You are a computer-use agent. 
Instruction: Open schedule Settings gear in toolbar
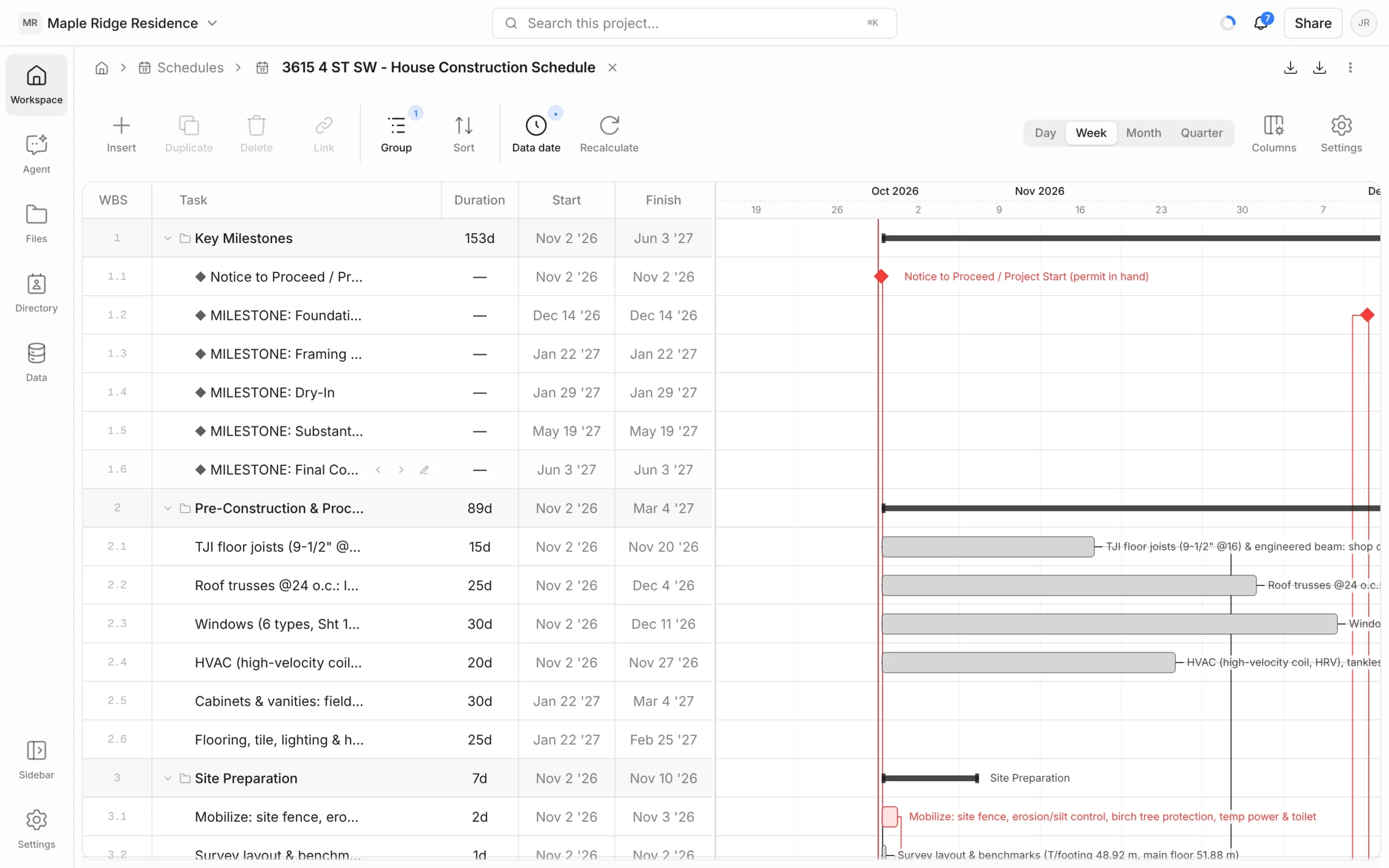[x=1341, y=134]
